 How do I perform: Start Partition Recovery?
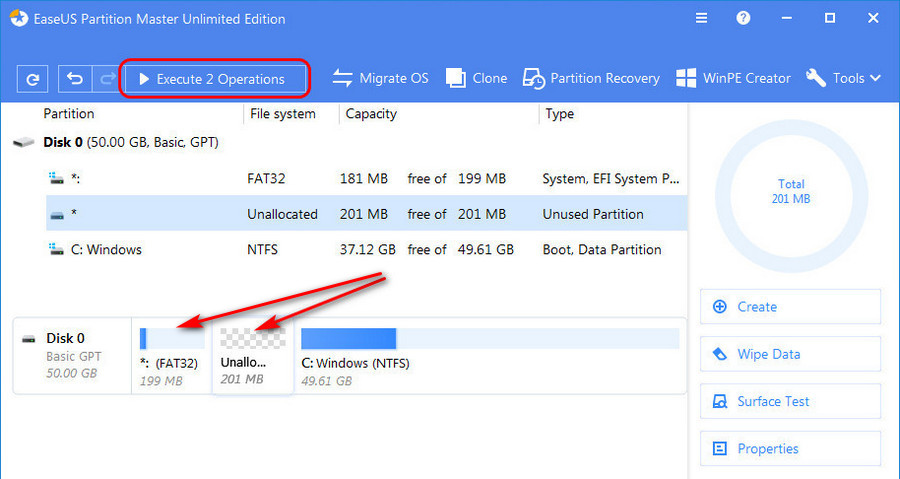[x=591, y=78]
